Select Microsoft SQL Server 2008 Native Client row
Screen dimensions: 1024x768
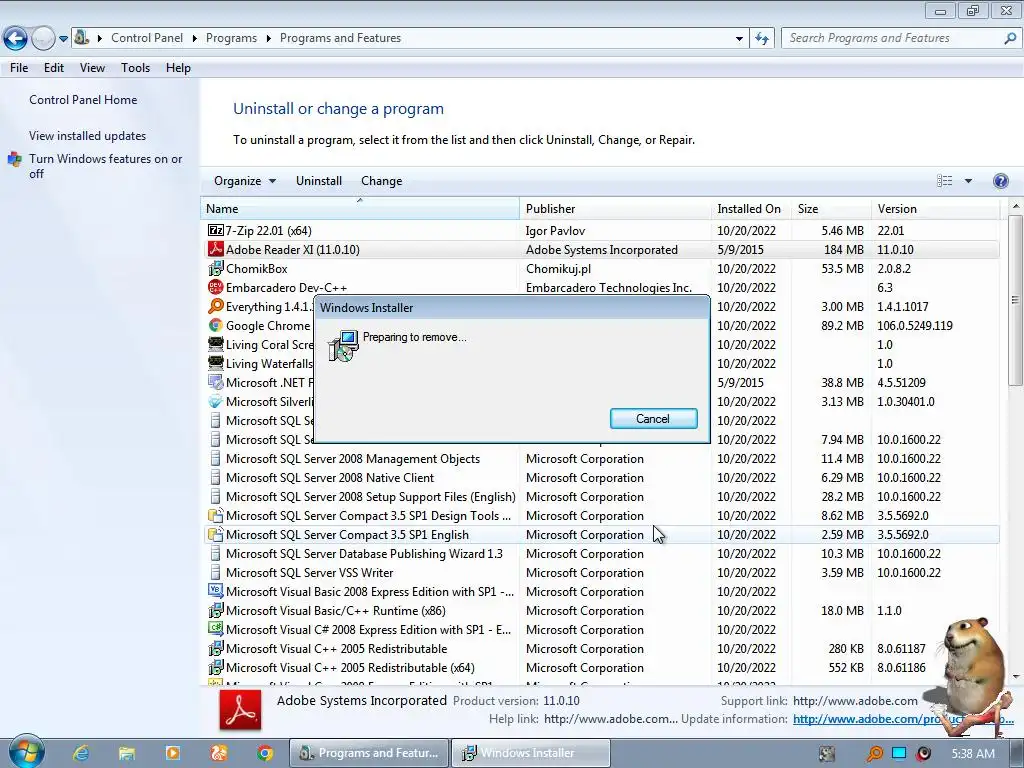pos(601,477)
